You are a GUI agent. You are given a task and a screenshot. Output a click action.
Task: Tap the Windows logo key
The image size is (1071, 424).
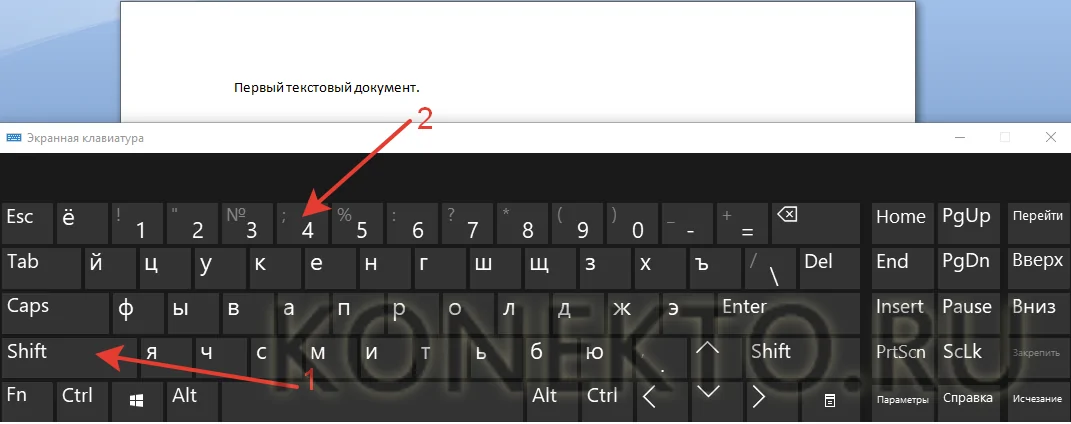[137, 401]
